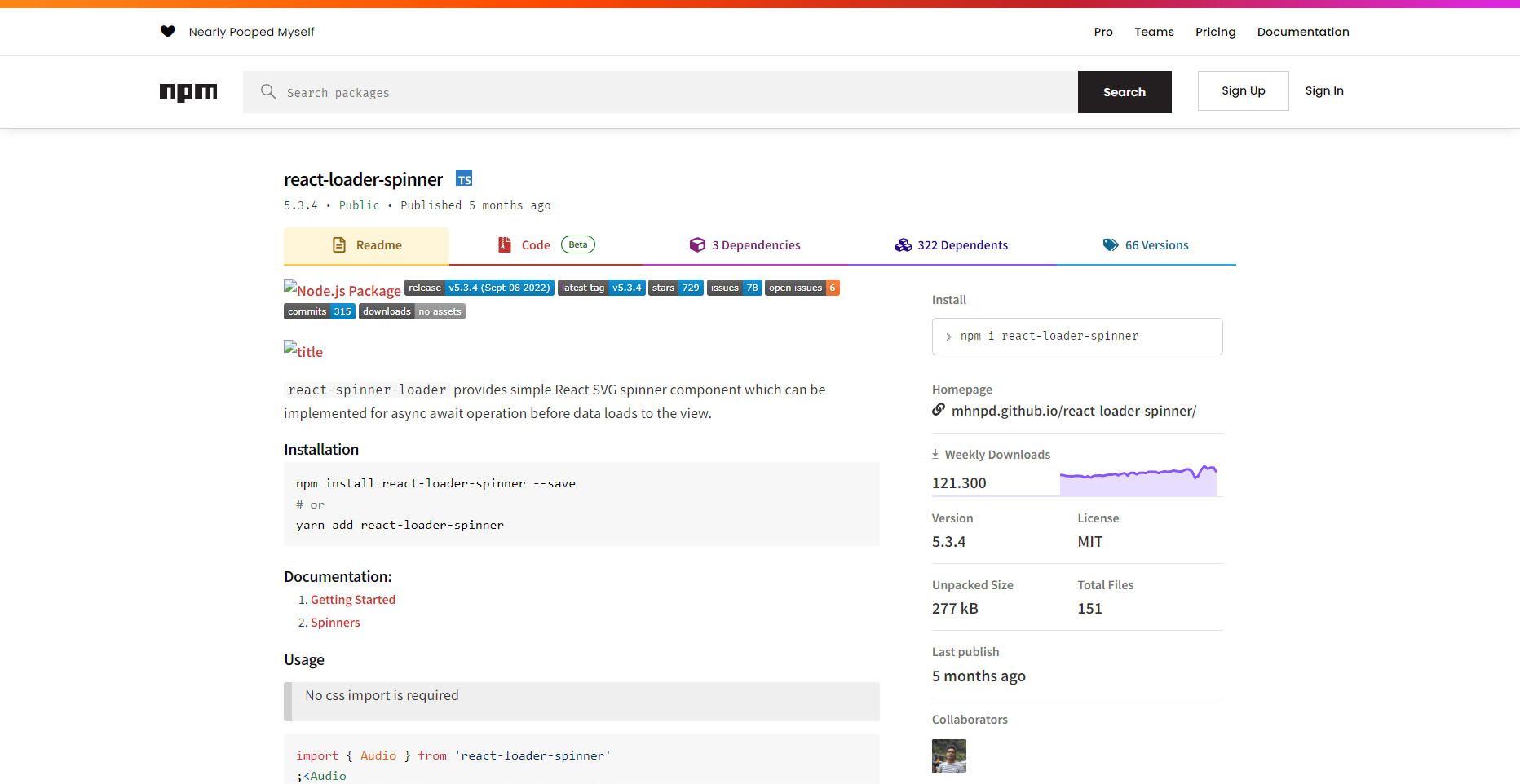Screen dimensions: 1520x784
Task: Click the Published 5 months ago text
Action: [475, 205]
